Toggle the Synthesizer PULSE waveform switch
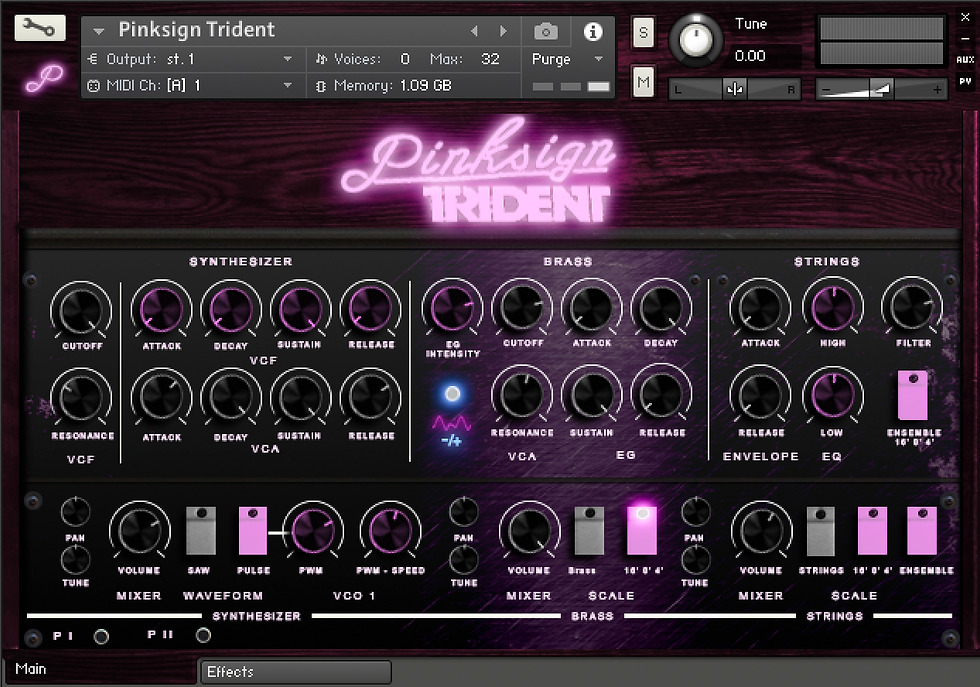Image resolution: width=980 pixels, height=687 pixels. (x=252, y=531)
